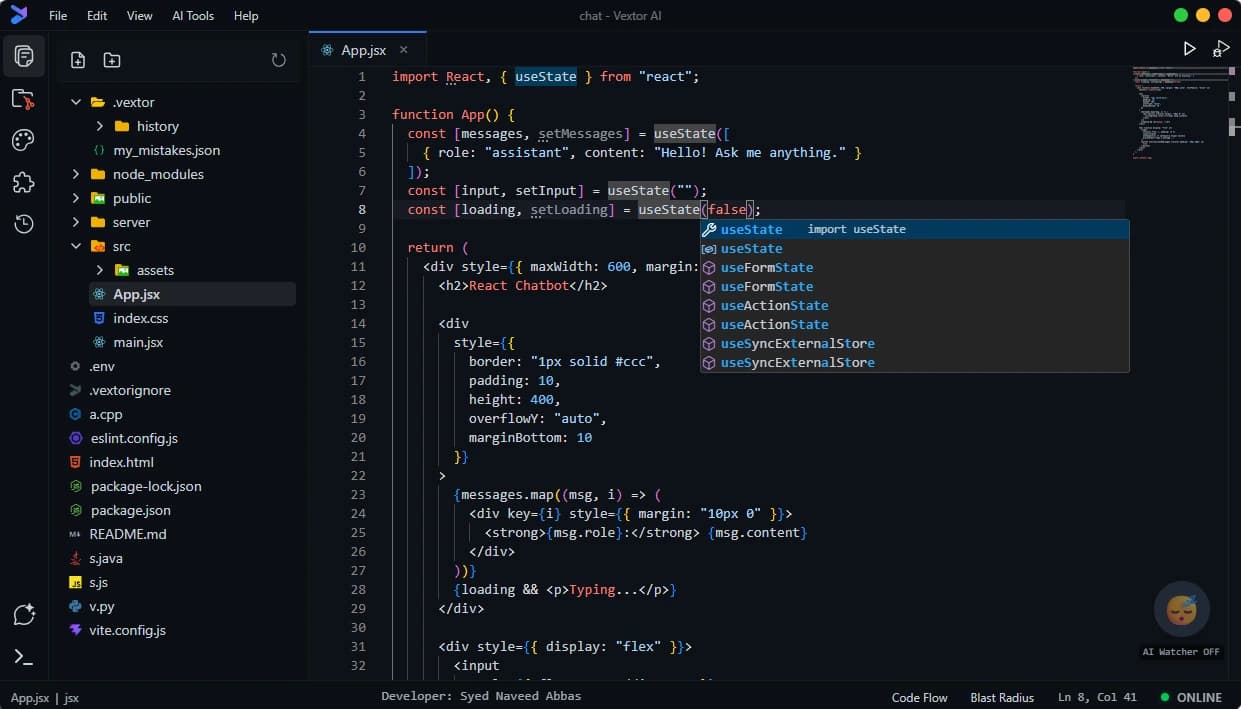Refresh the explorer file tree
This screenshot has width=1241, height=709.
pos(279,60)
